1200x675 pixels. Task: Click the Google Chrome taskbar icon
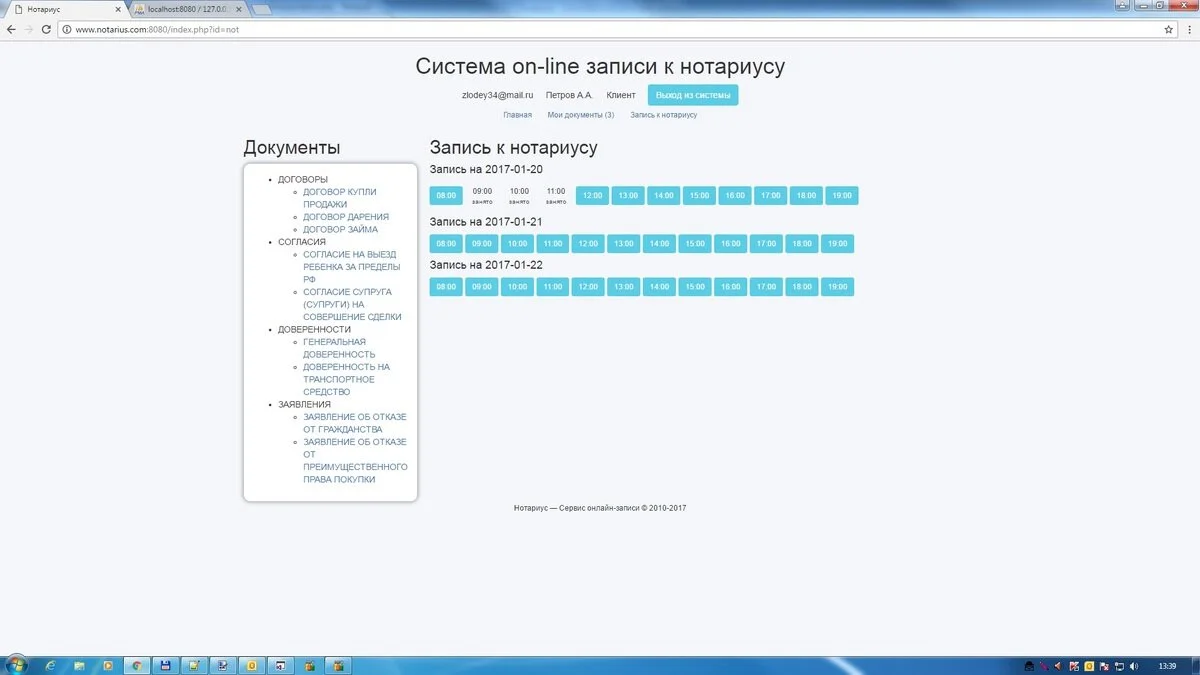(136, 663)
